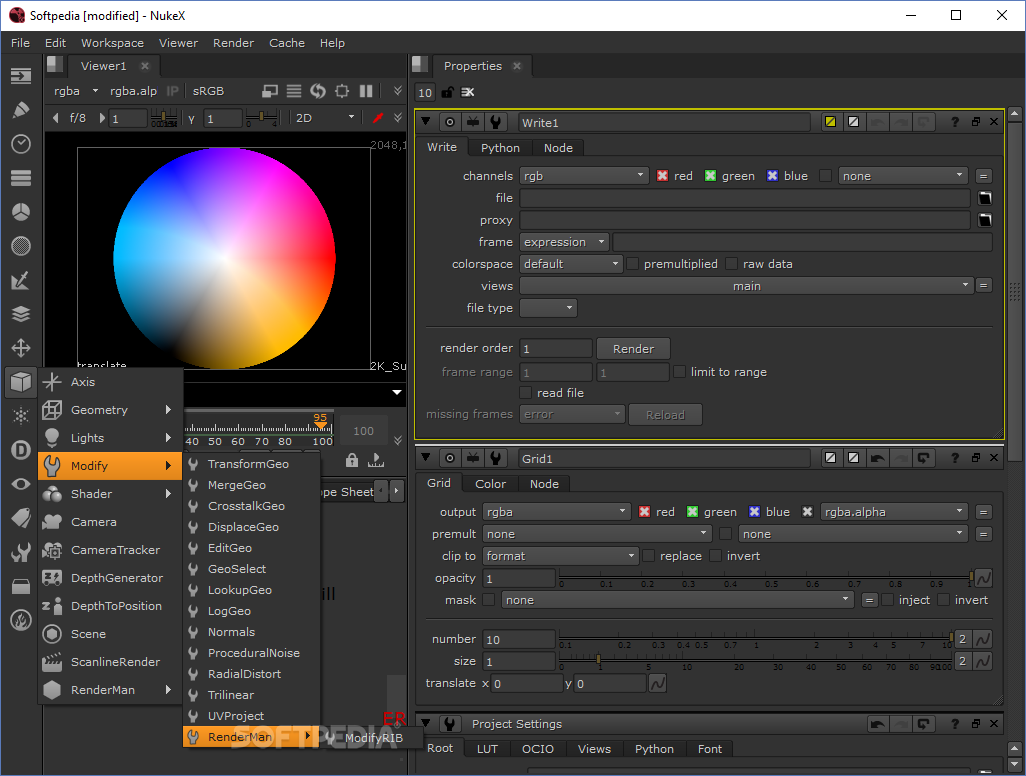This screenshot has width=1026, height=776.
Task: Open the Views nodes eye icon
Action: [x=21, y=484]
